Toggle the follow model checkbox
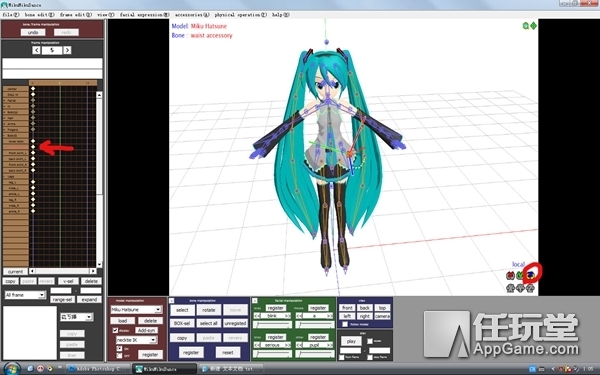 [345, 324]
